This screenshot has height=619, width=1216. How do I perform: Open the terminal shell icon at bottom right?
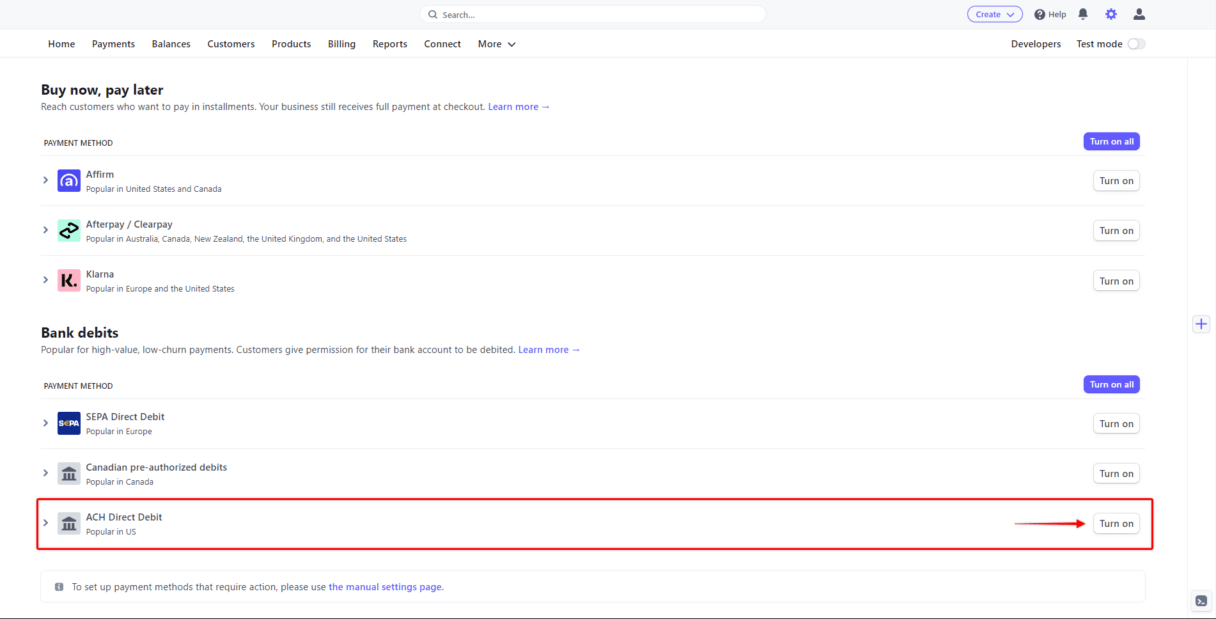[1201, 601]
